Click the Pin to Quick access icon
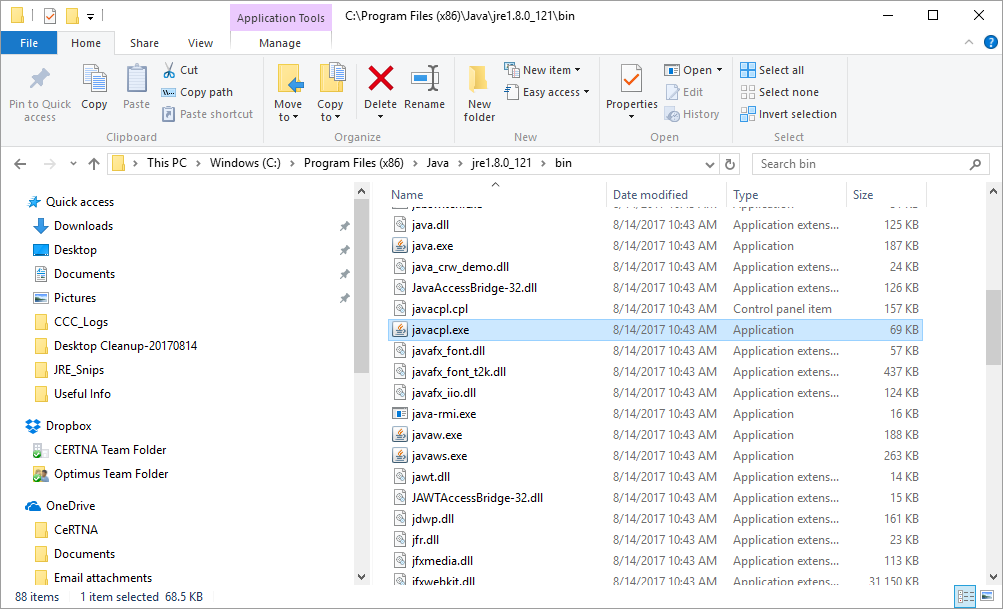Viewport: 1003px width, 609px height. click(40, 80)
